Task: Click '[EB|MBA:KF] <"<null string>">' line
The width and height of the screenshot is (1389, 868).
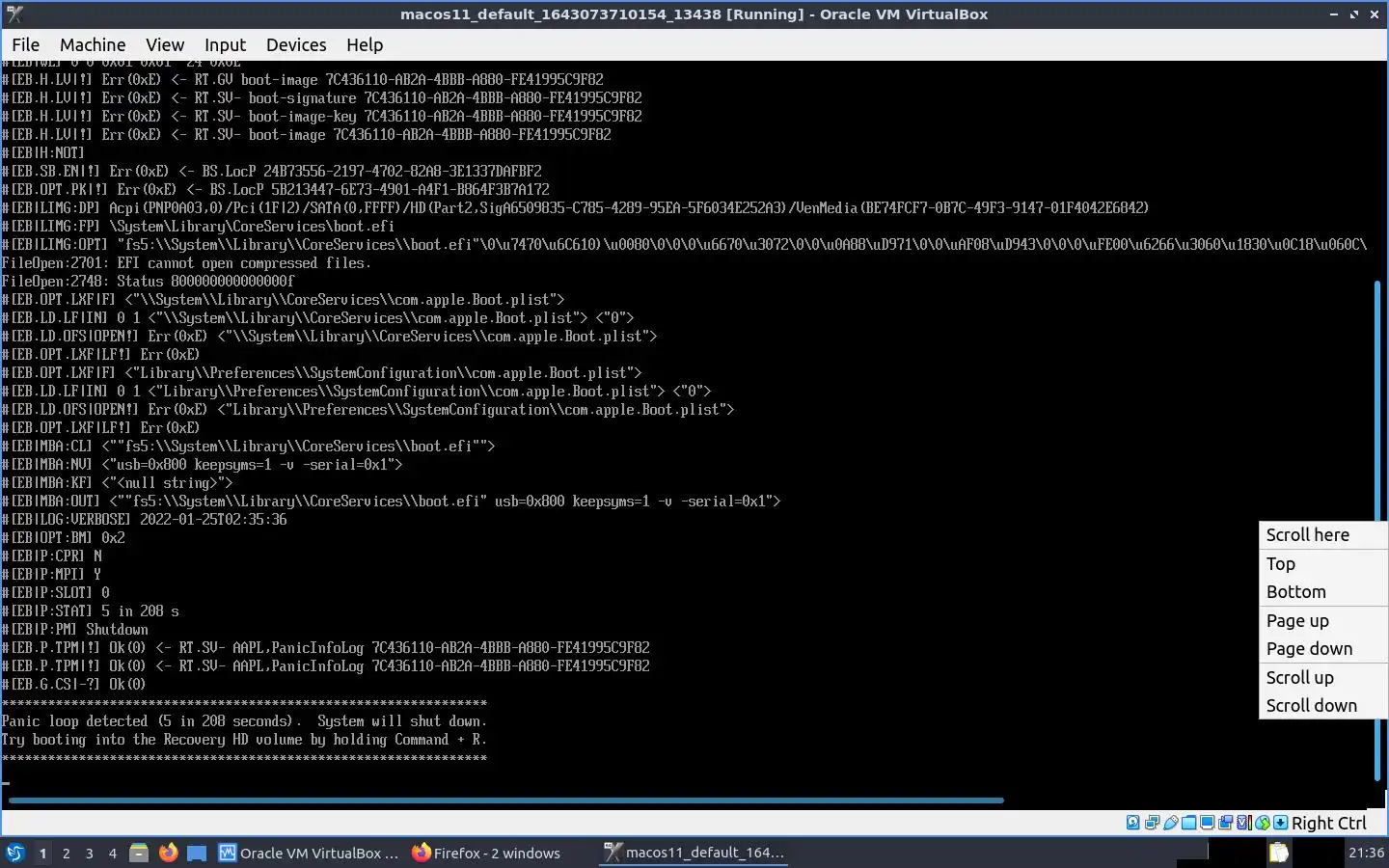Action: (x=118, y=483)
